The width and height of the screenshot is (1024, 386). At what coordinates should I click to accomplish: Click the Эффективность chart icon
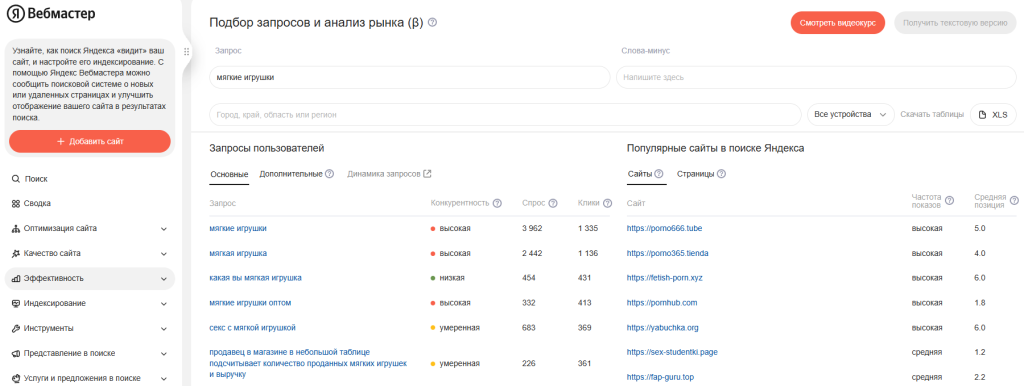pos(16,278)
